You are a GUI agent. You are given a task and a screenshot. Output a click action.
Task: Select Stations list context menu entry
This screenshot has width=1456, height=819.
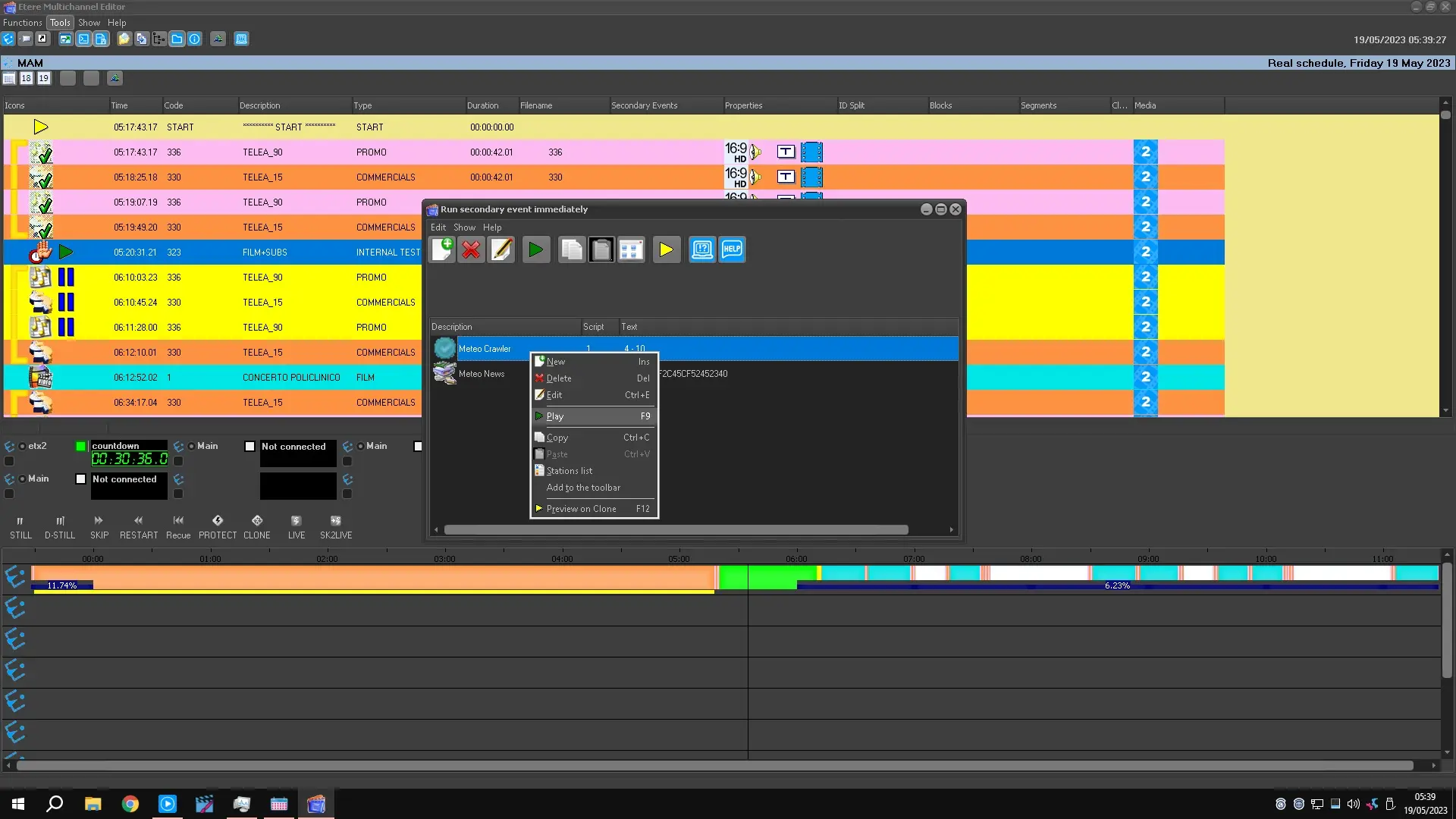pos(570,471)
